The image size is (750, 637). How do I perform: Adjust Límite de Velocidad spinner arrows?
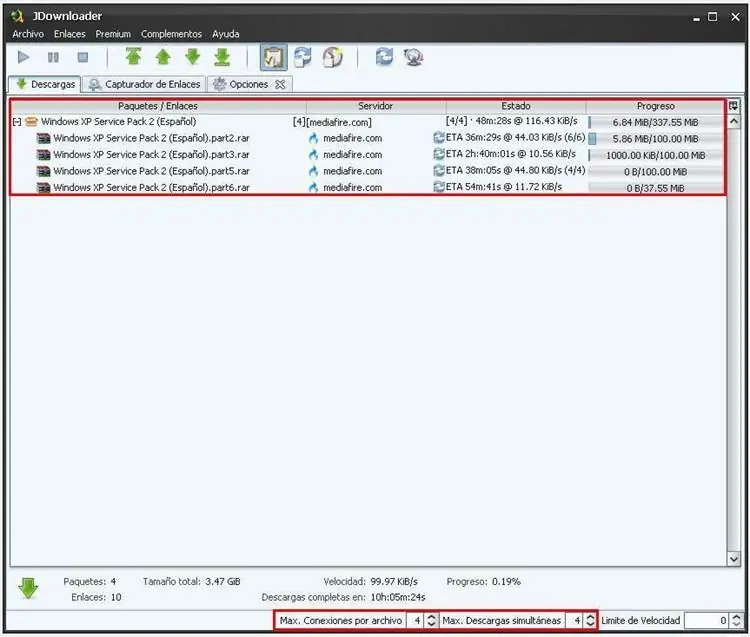[737, 621]
